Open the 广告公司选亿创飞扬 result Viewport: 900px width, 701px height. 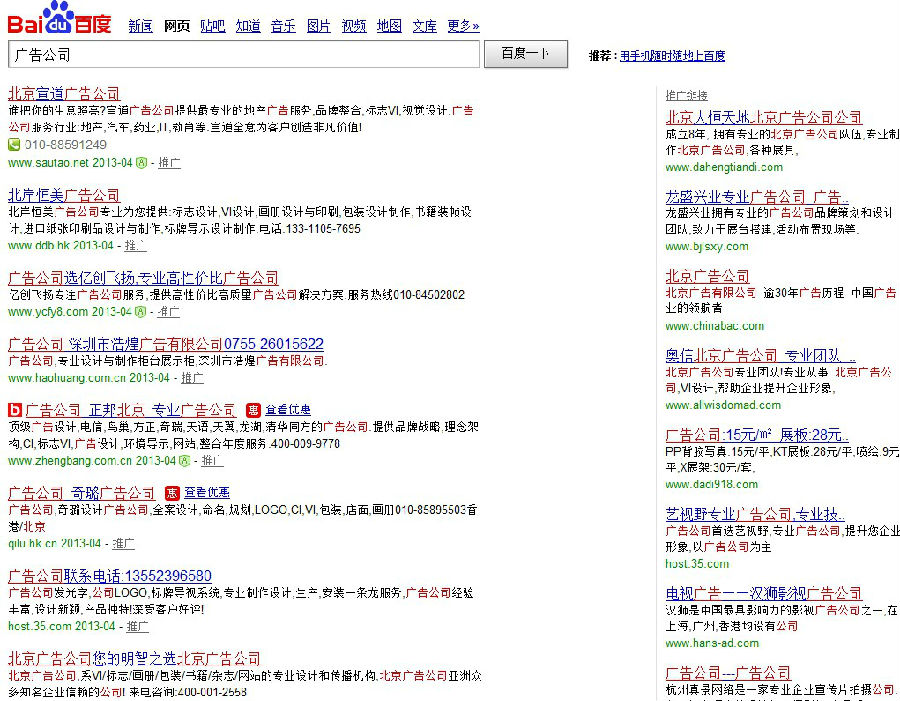click(x=143, y=278)
